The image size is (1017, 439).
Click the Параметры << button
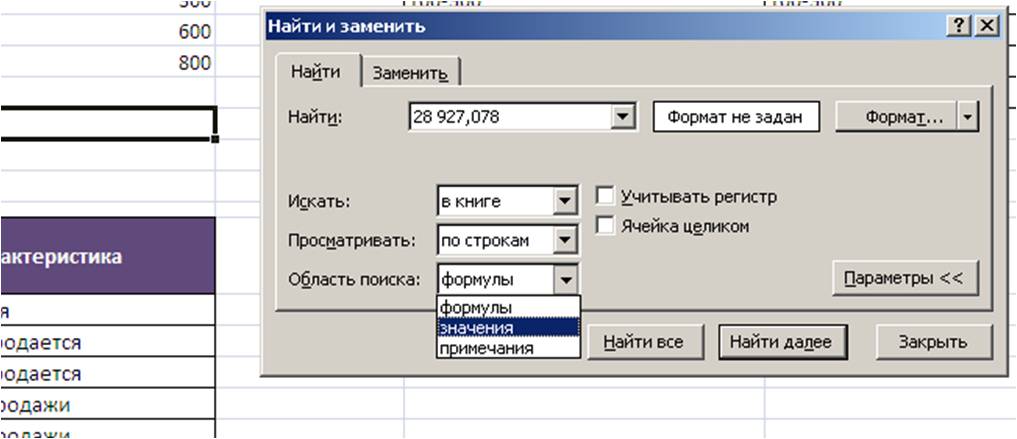coord(903,279)
